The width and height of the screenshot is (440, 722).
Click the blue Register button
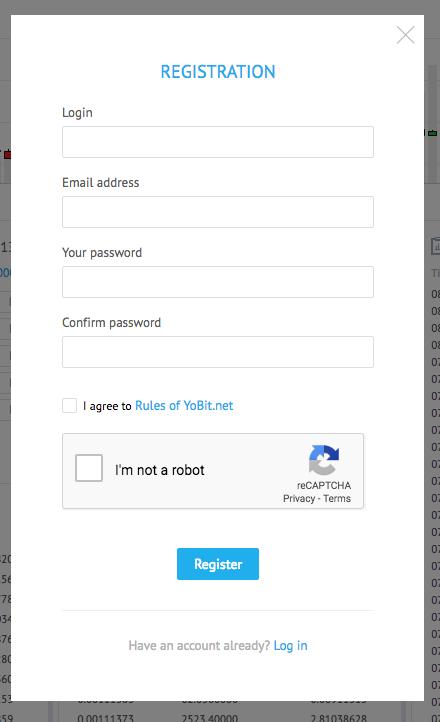pyautogui.click(x=218, y=564)
